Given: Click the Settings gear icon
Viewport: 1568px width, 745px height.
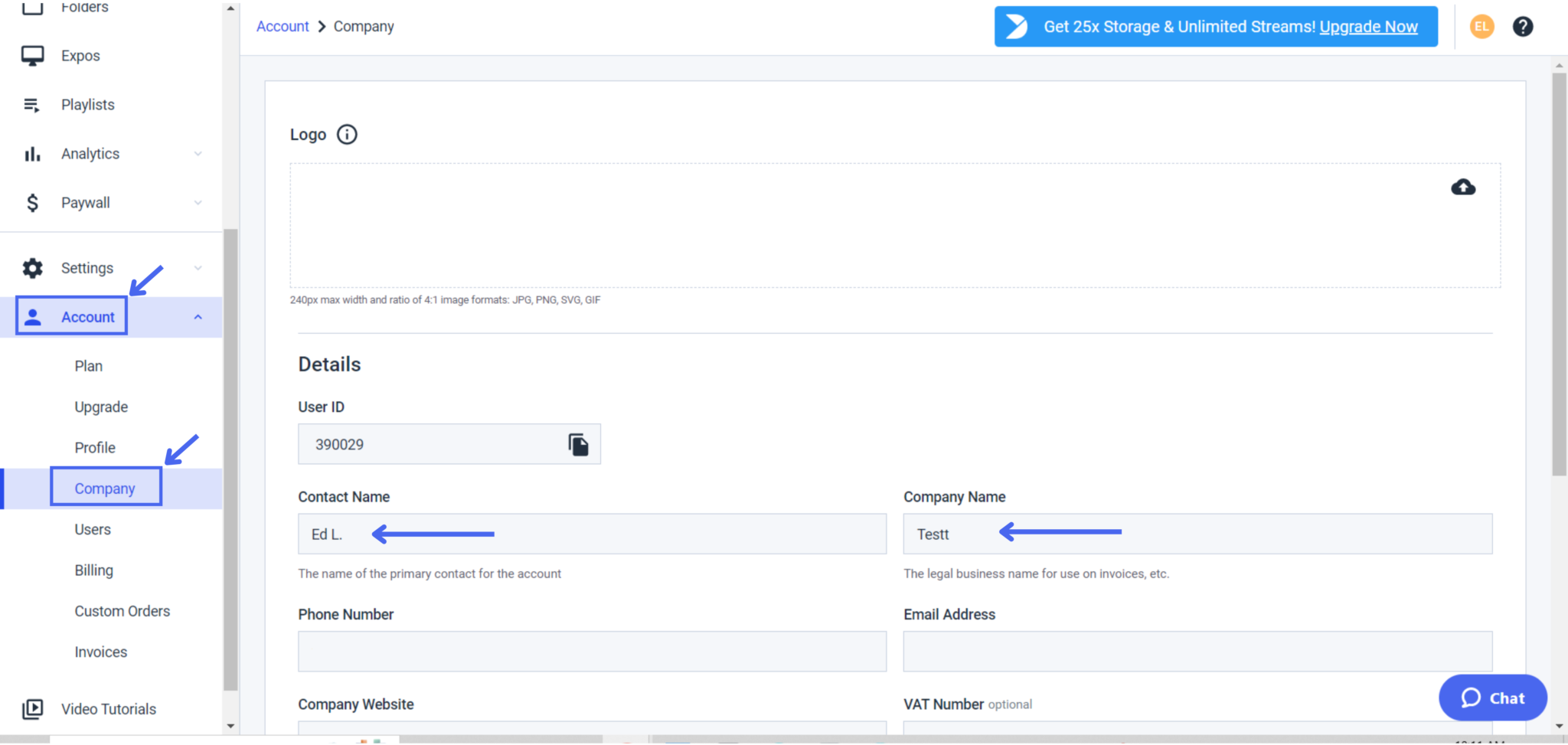Looking at the screenshot, I should pyautogui.click(x=32, y=267).
